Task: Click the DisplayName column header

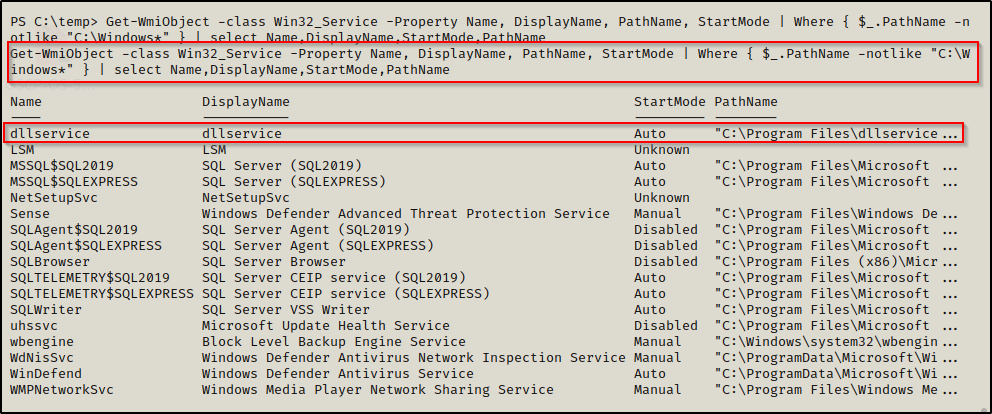Action: [246, 102]
